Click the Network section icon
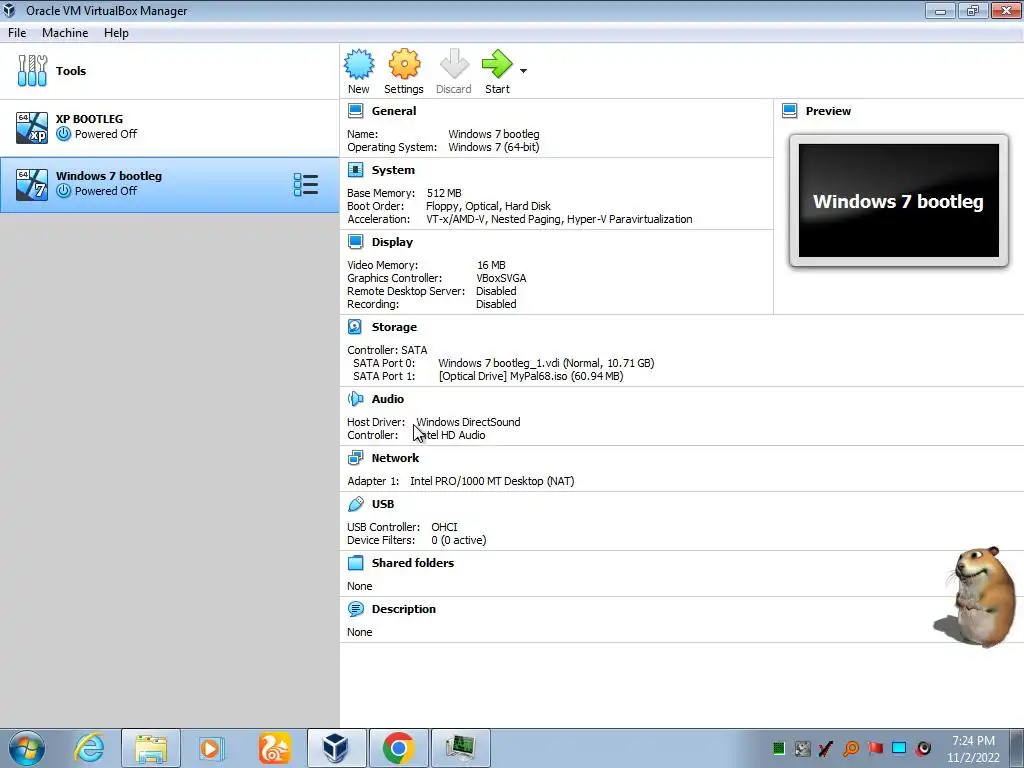Screen dimensions: 1024x768 pos(355,458)
